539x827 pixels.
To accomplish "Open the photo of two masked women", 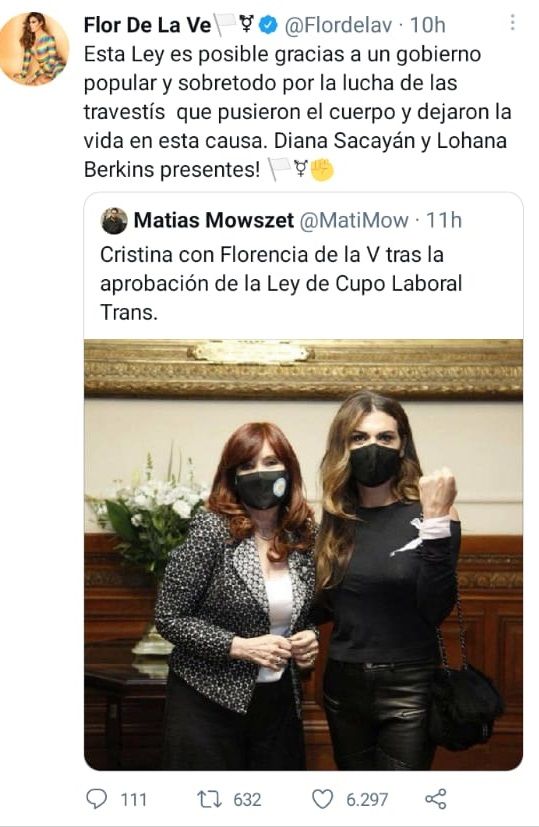I will pos(303,555).
